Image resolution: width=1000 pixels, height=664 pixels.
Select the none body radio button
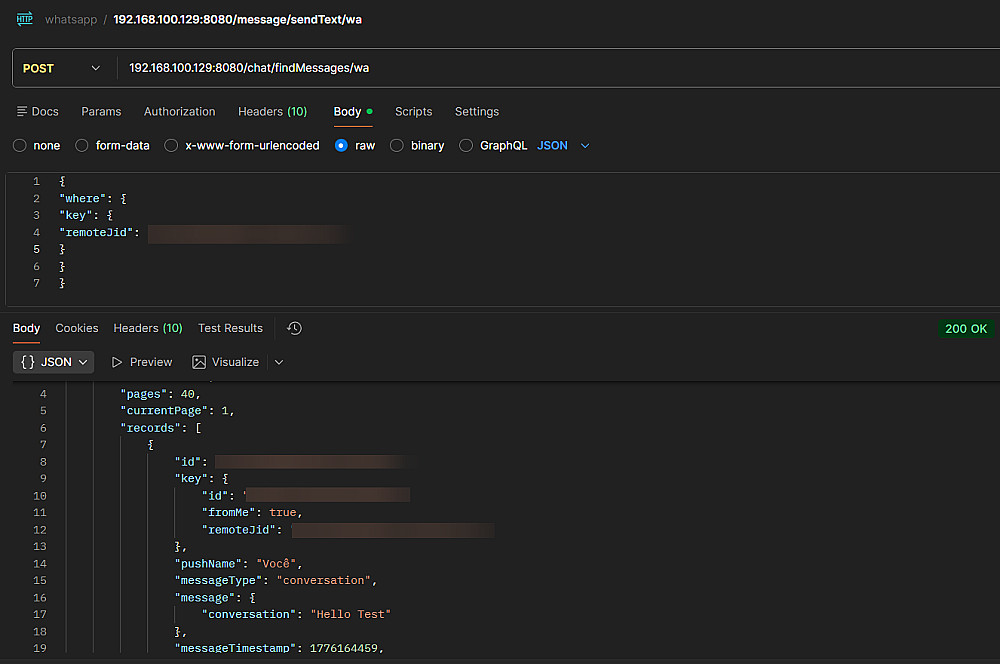(x=20, y=146)
